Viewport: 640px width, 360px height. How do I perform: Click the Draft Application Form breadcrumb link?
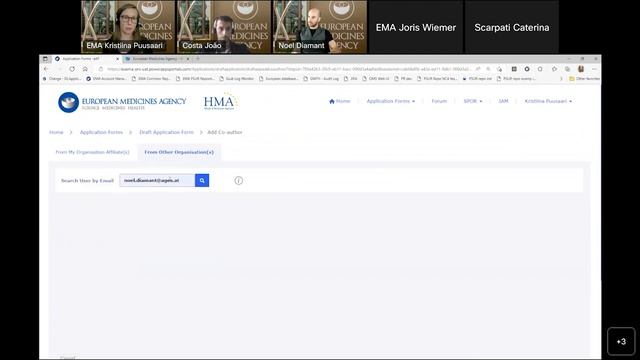pos(167,132)
